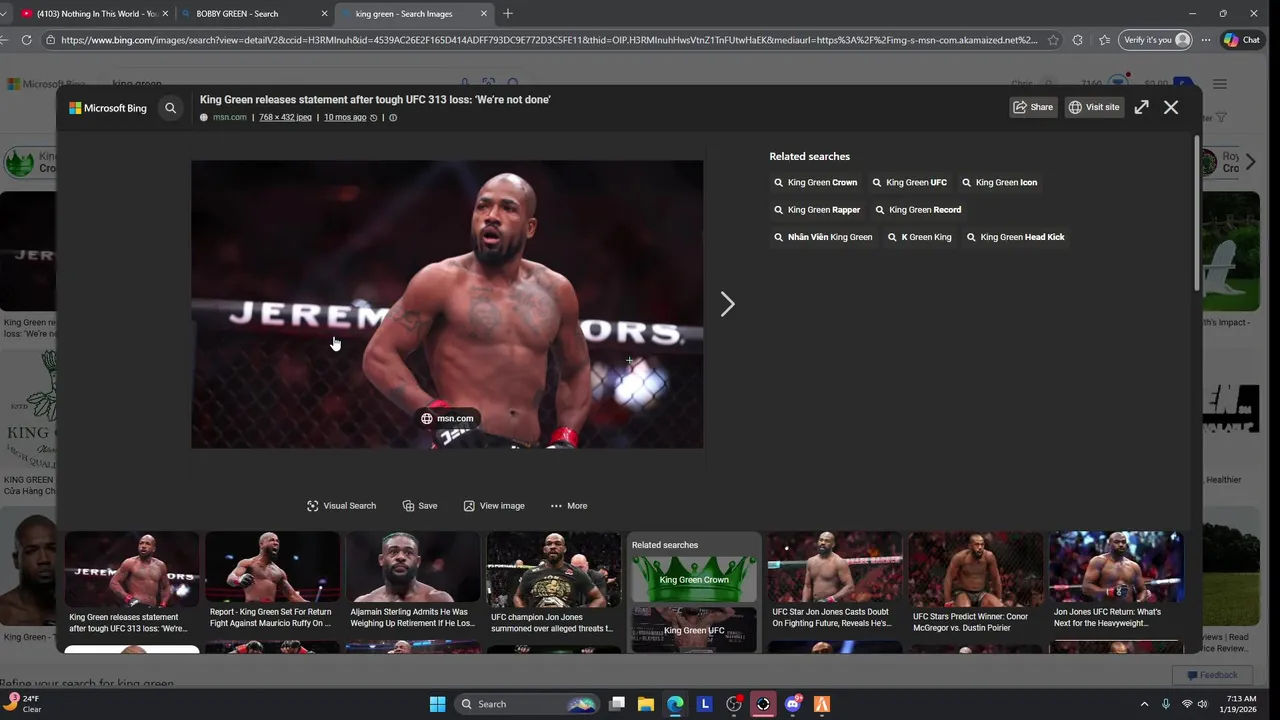This screenshot has height=720, width=1280.
Task: Open Microsoft Edge from the taskbar
Action: click(675, 704)
